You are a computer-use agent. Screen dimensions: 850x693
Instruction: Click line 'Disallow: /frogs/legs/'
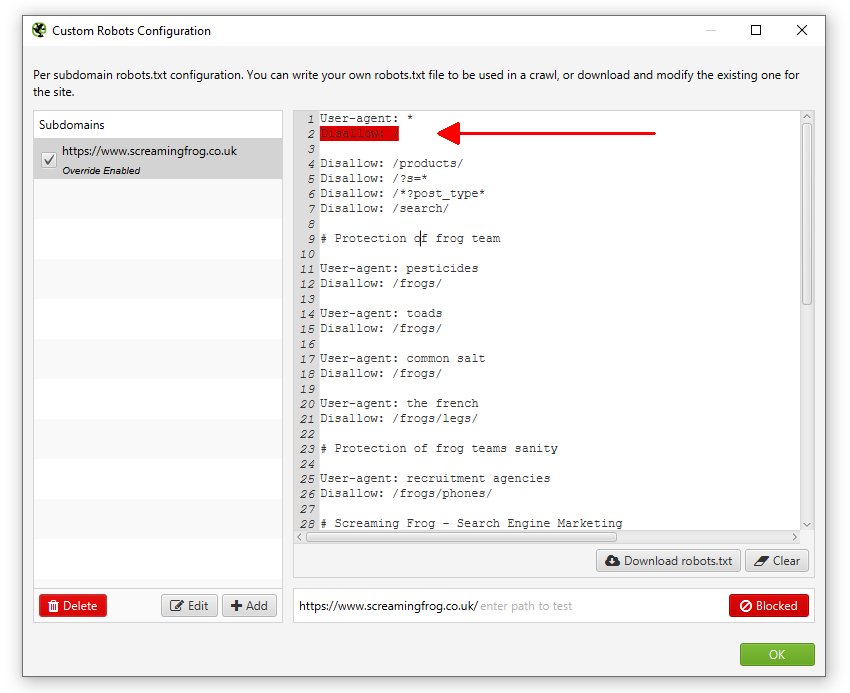pyautogui.click(x=399, y=419)
